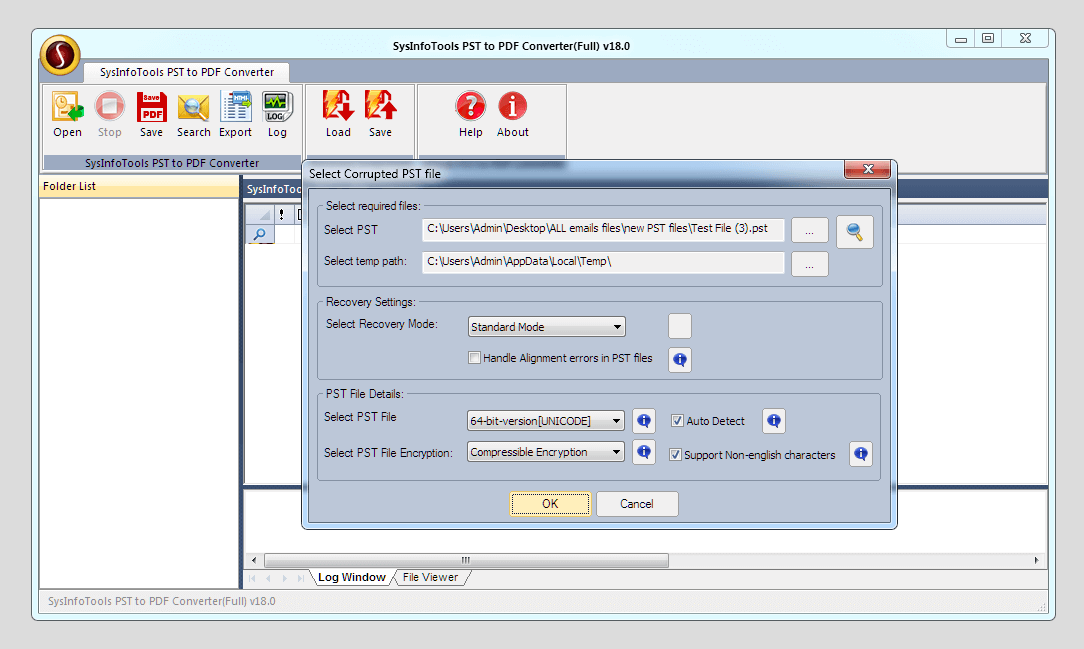Click the Load snapshot icon
Image resolution: width=1084 pixels, height=649 pixels.
pos(338,115)
